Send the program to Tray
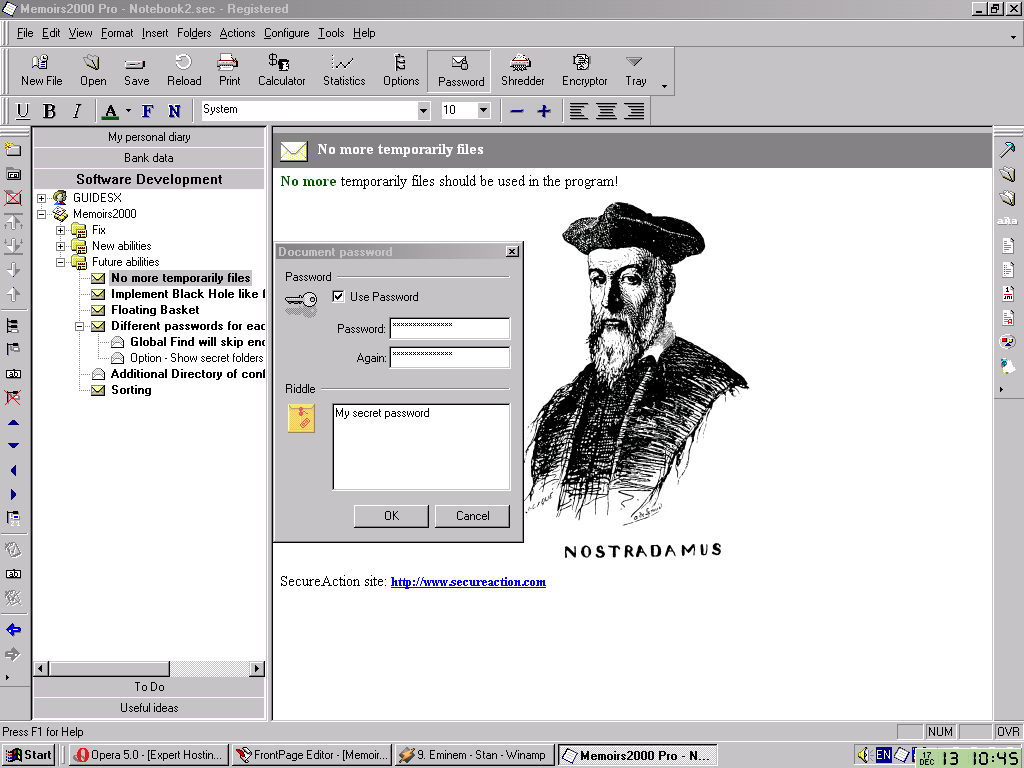The width and height of the screenshot is (1024, 768). (635, 70)
